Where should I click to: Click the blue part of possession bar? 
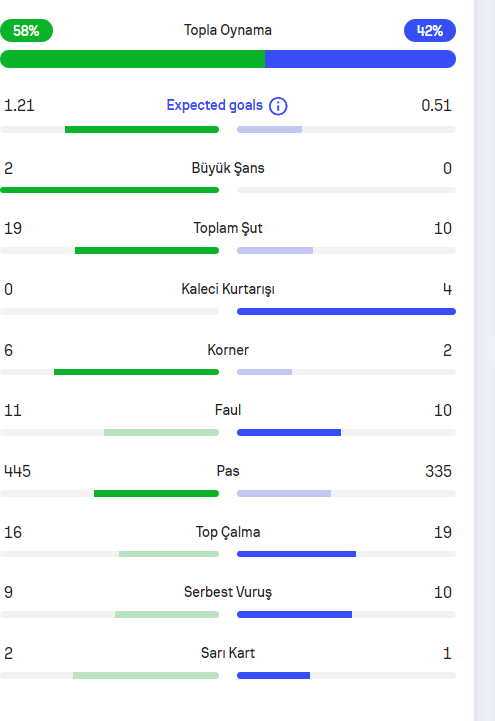360,59
